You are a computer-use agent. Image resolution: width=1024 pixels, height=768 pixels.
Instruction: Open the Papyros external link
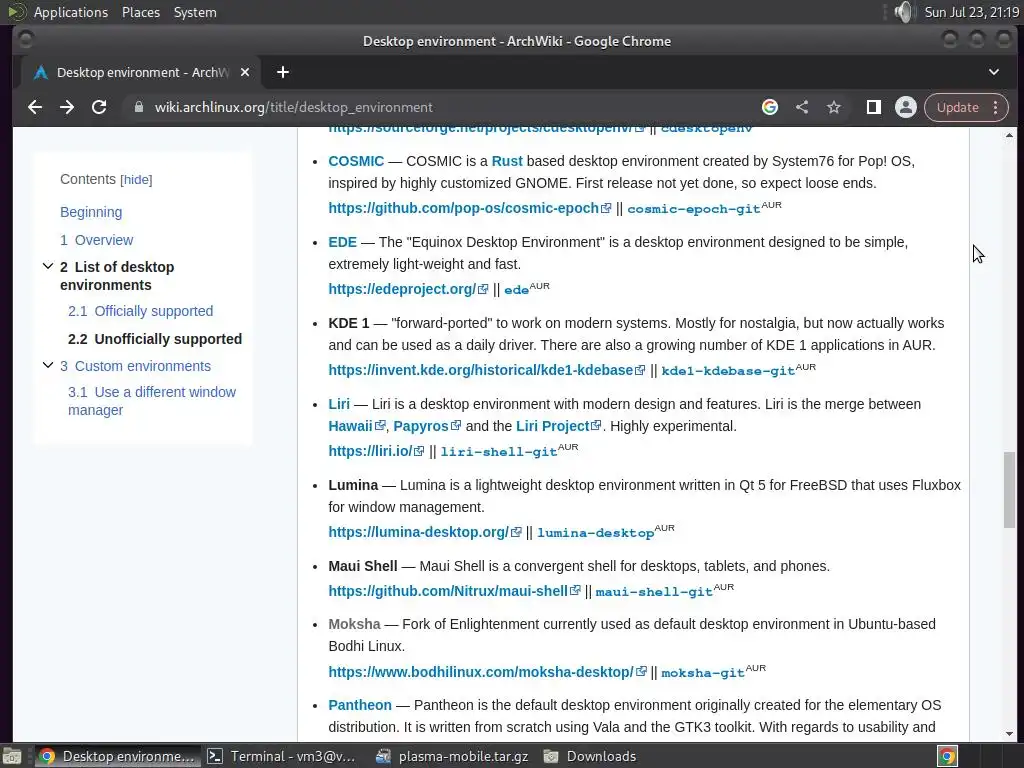click(427, 426)
